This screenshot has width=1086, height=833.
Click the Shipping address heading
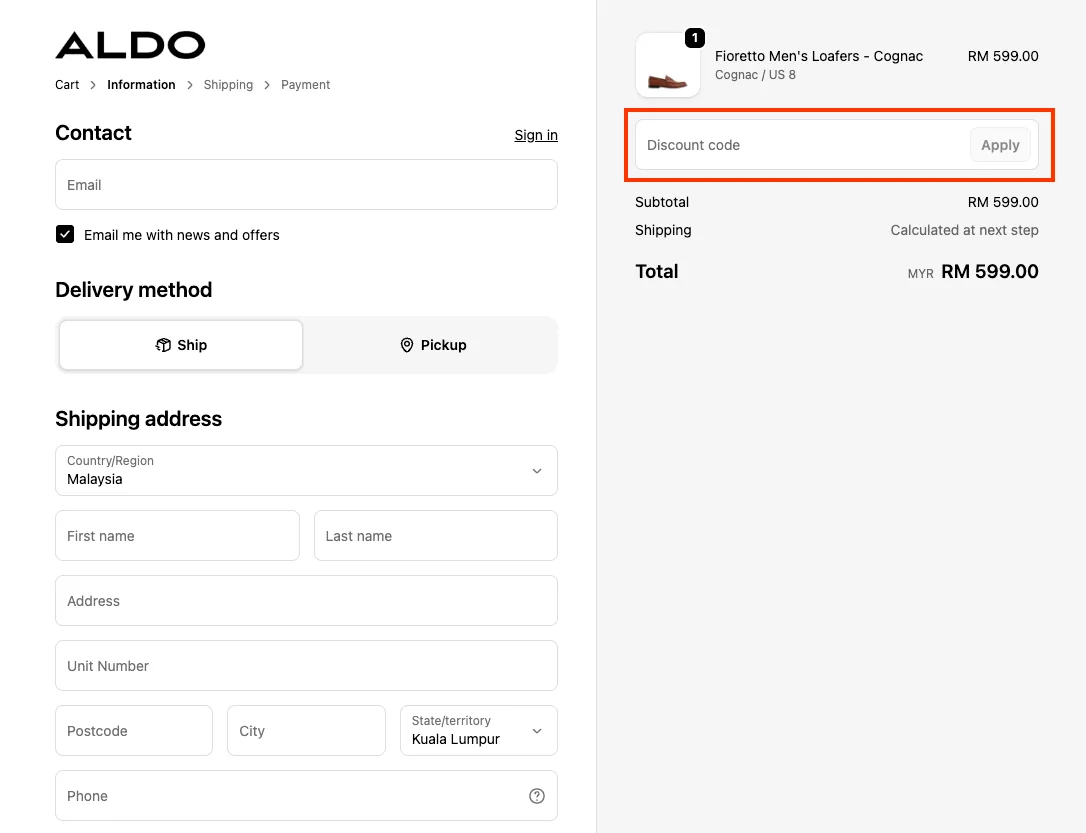tap(139, 419)
